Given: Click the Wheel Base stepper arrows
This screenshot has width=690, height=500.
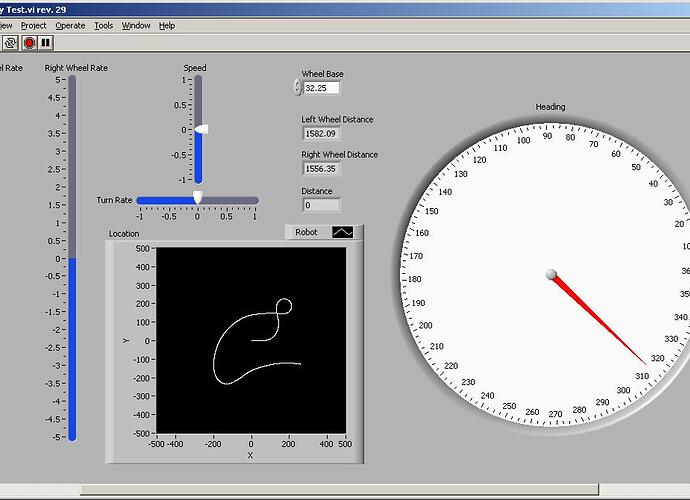Looking at the screenshot, I should (x=298, y=87).
